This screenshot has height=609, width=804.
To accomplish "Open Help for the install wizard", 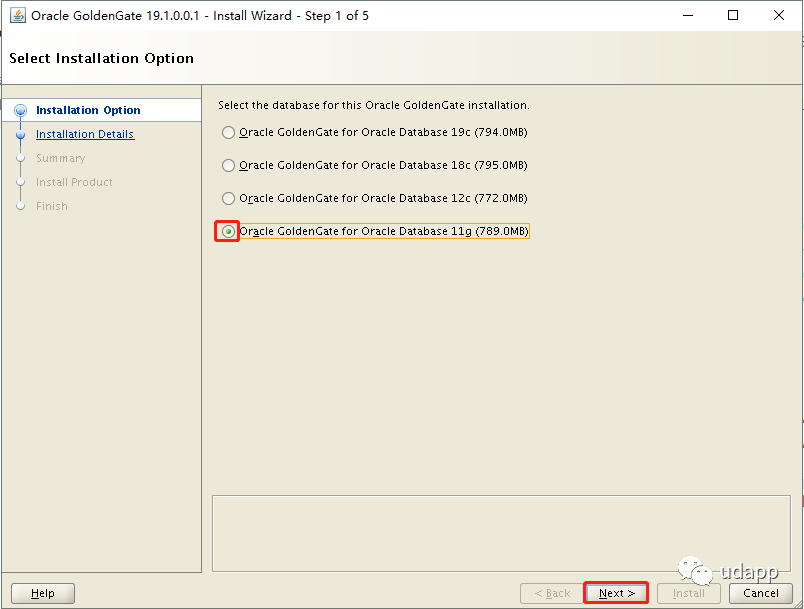I will point(43,593).
